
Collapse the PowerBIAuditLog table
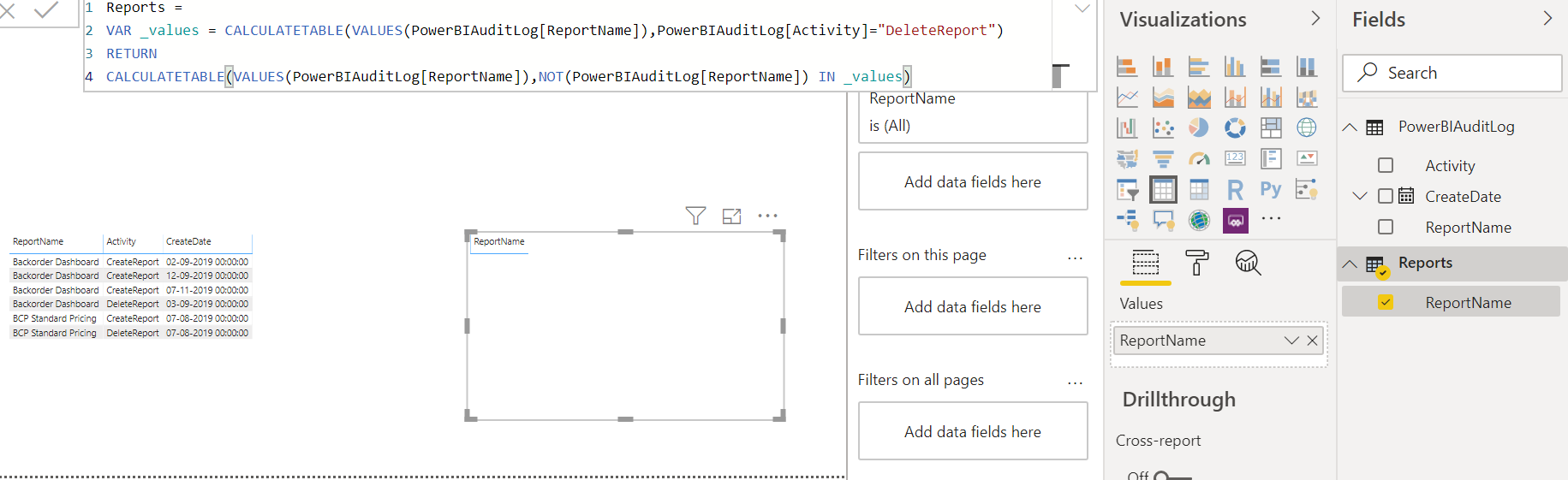coord(1350,127)
